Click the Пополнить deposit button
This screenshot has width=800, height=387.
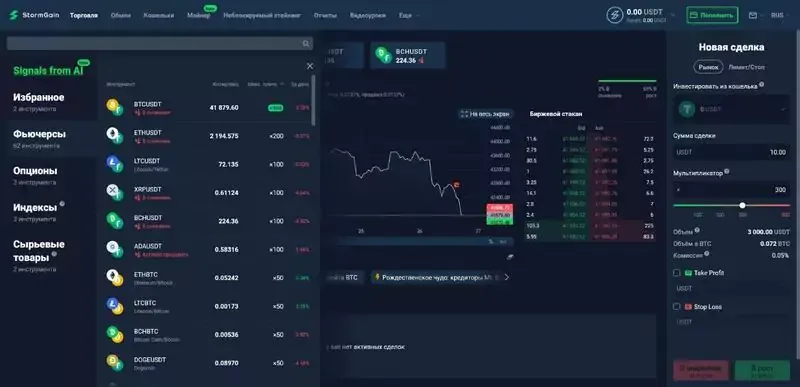pos(712,15)
